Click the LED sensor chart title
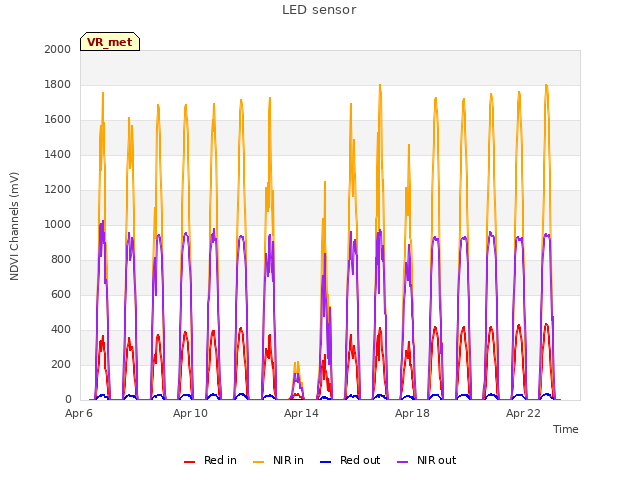 tap(319, 10)
